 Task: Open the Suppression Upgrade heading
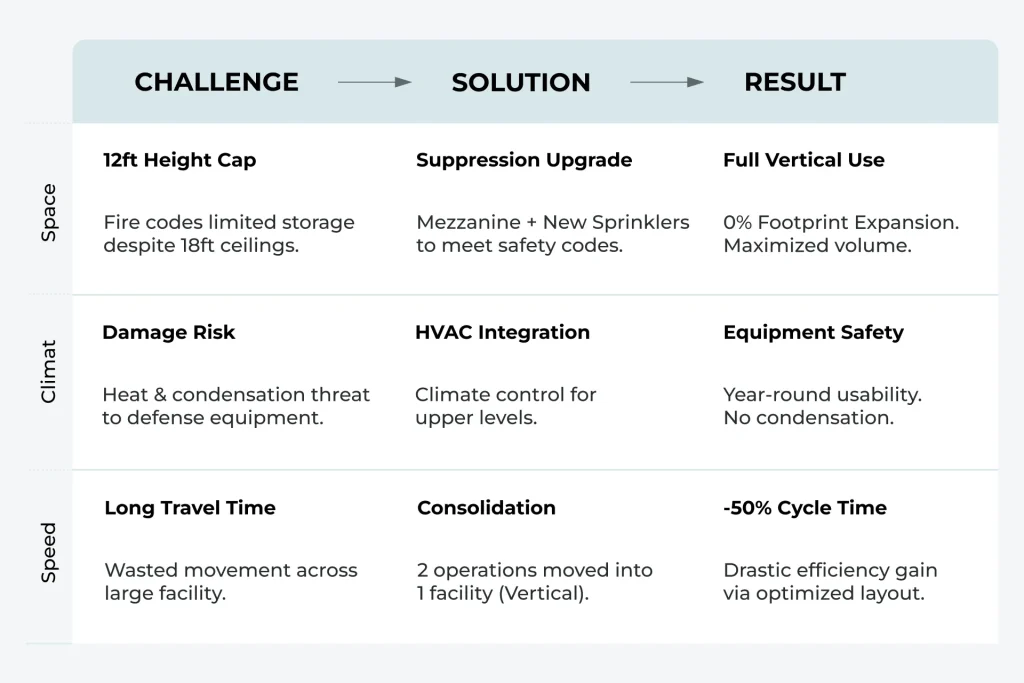pos(524,160)
